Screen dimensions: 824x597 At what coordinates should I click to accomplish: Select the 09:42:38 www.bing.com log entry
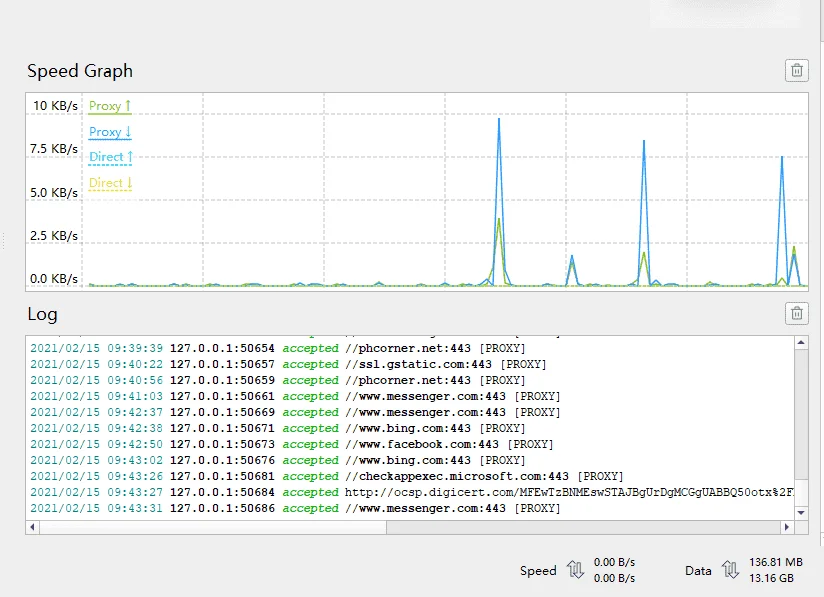277,428
